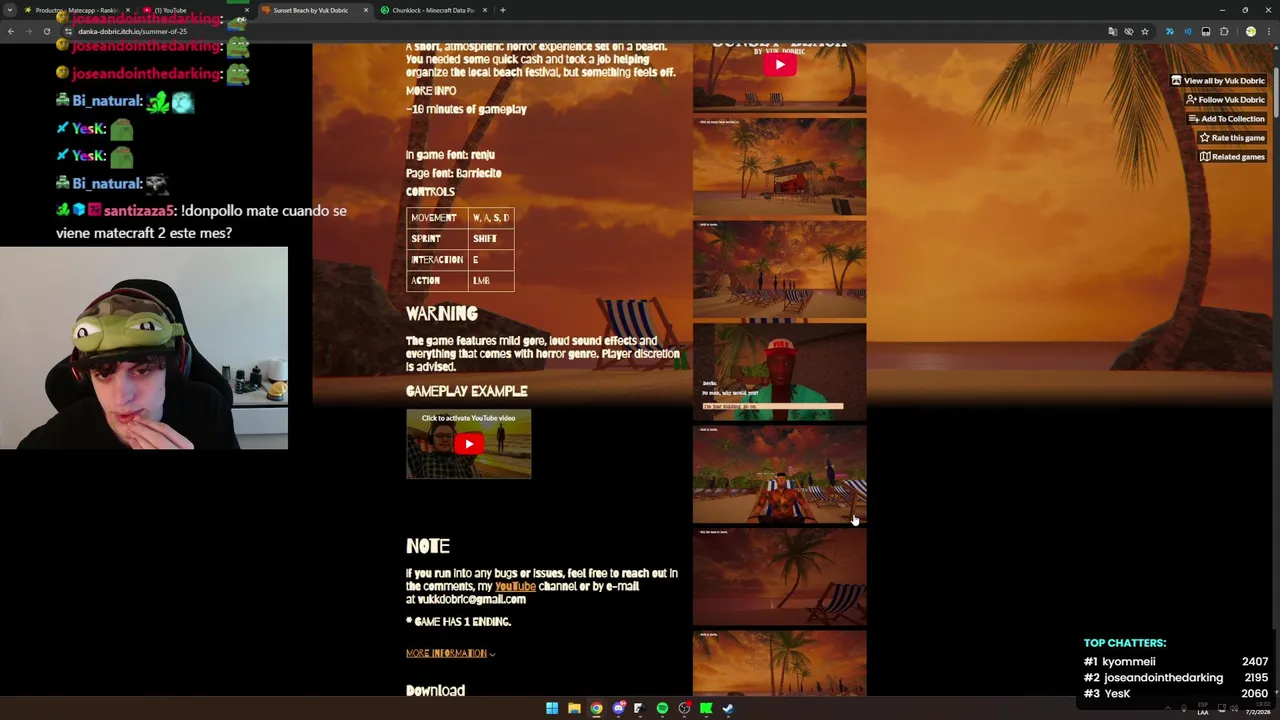The image size is (1280, 720).
Task: Open the Chrome profile avatar
Action: click(x=1250, y=31)
